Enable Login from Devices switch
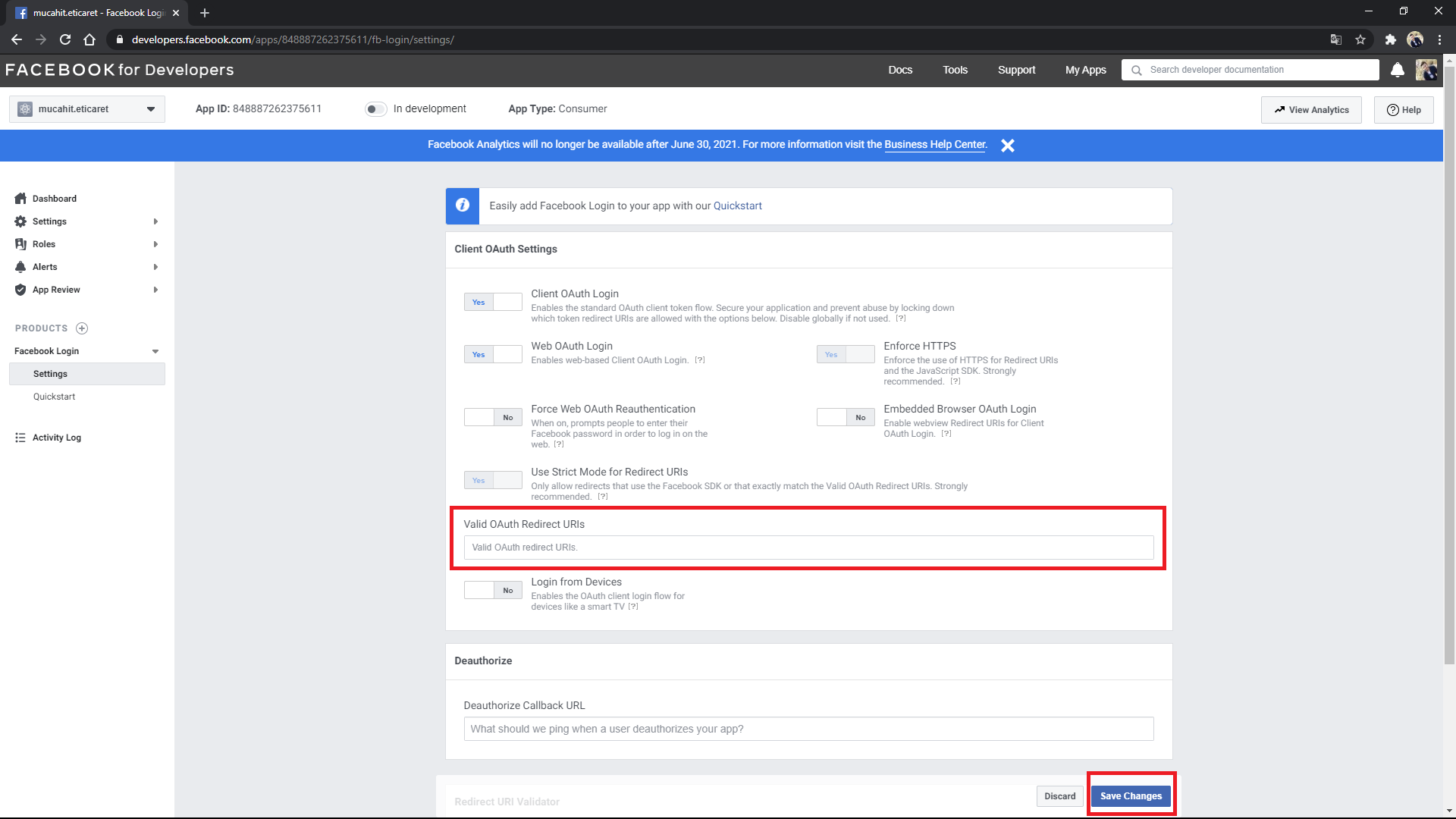 [x=493, y=590]
